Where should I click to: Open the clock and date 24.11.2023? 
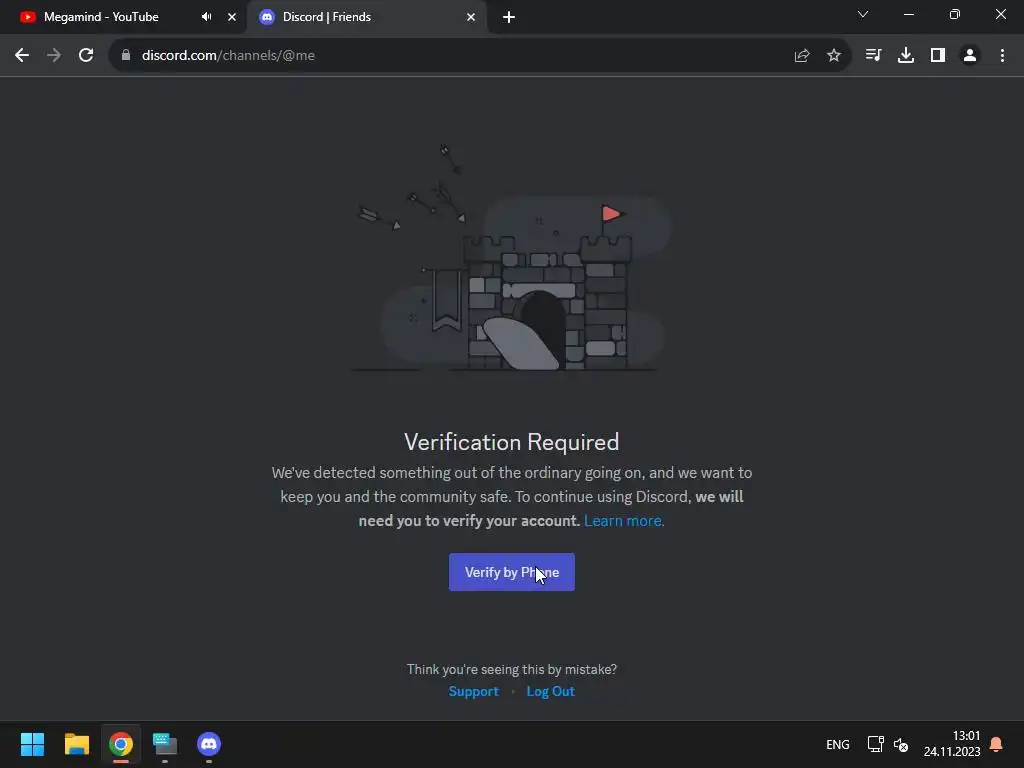(952, 744)
